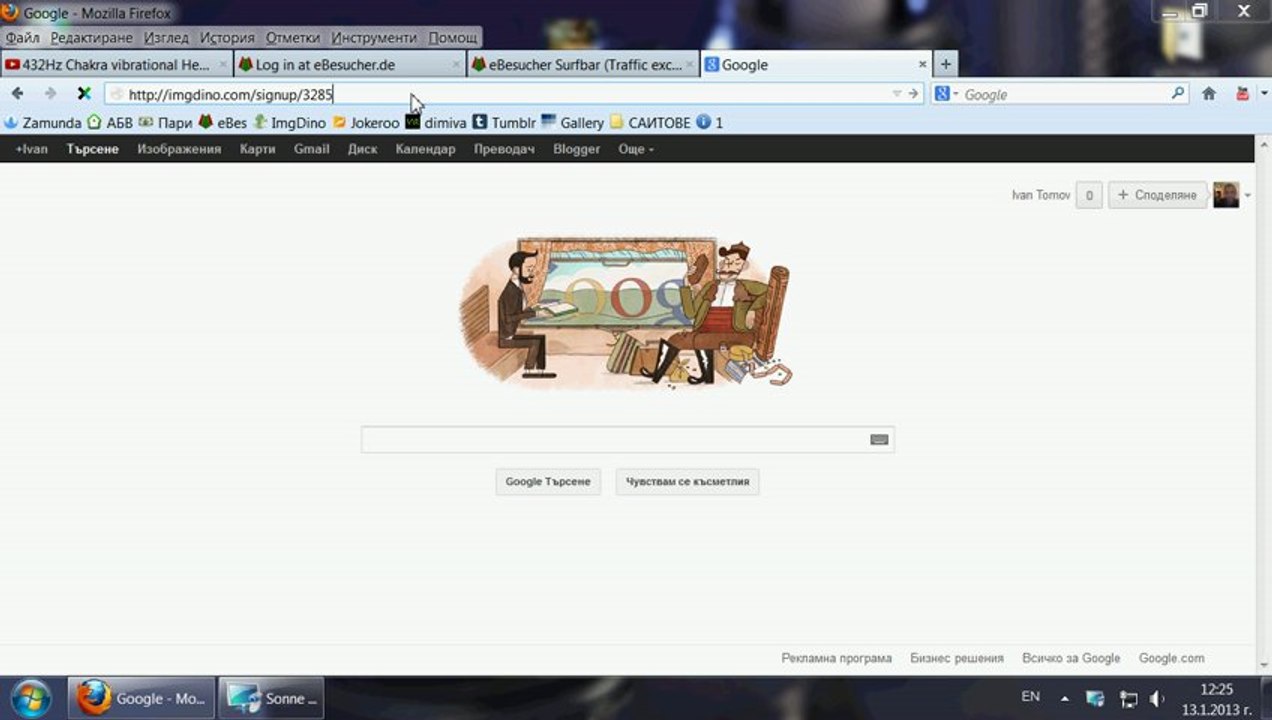The image size is (1272, 720).
Task: Click the Google doodle image
Action: coord(626,311)
